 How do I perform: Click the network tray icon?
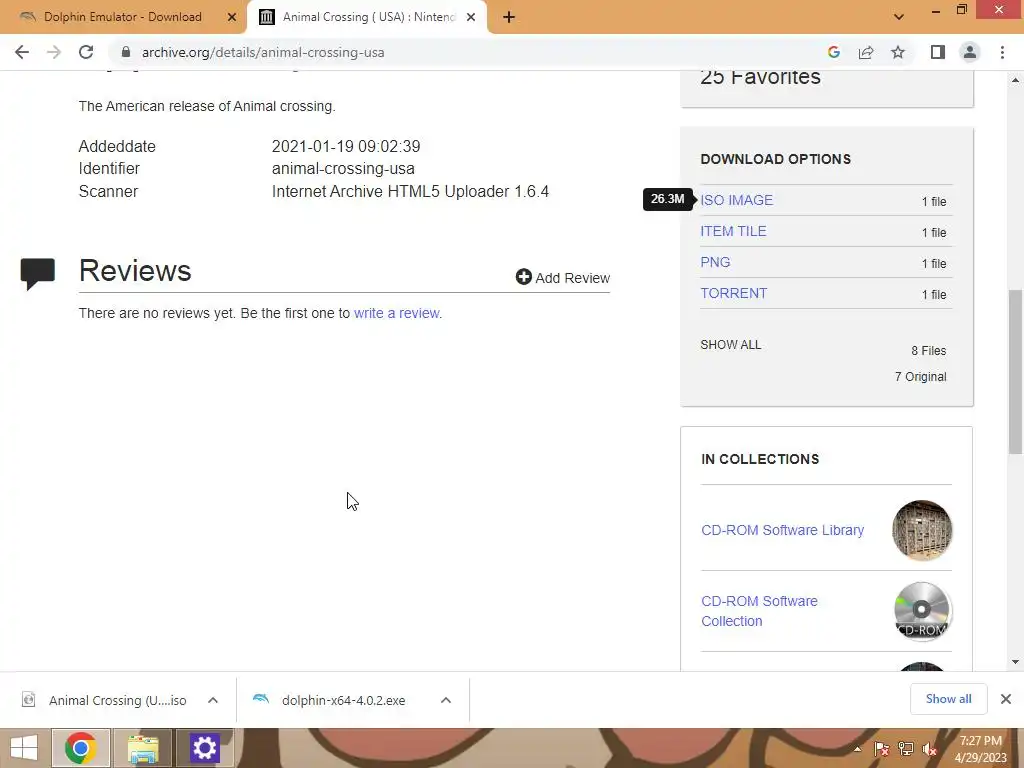coord(906,748)
